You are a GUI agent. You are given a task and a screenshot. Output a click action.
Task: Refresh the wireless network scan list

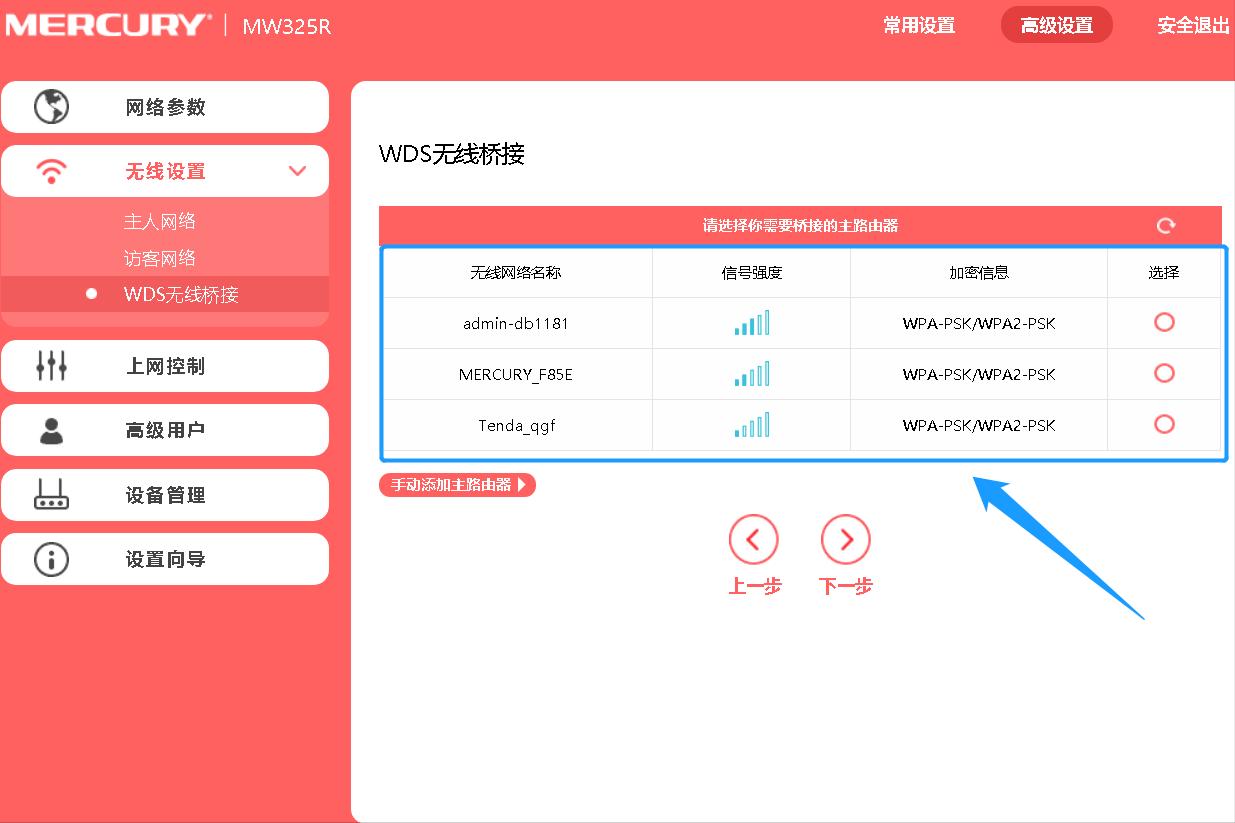click(1165, 226)
